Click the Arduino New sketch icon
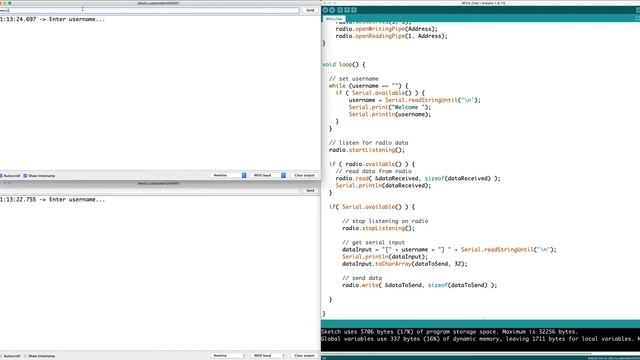 tap(340, 10)
